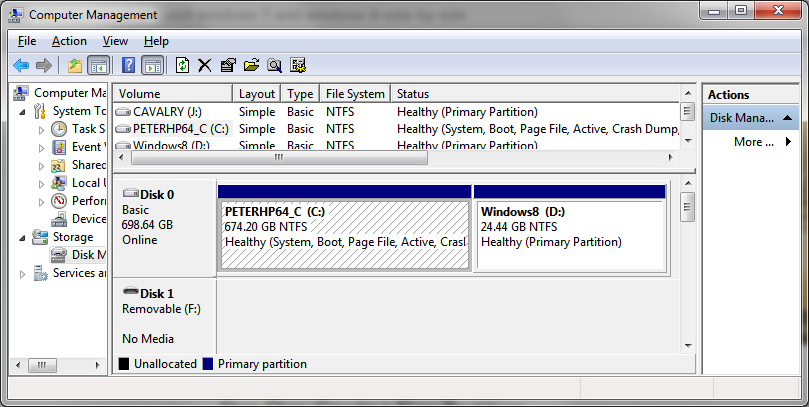Click the Properties toolbar icon
Viewport: 809px width, 407px height.
(x=228, y=66)
